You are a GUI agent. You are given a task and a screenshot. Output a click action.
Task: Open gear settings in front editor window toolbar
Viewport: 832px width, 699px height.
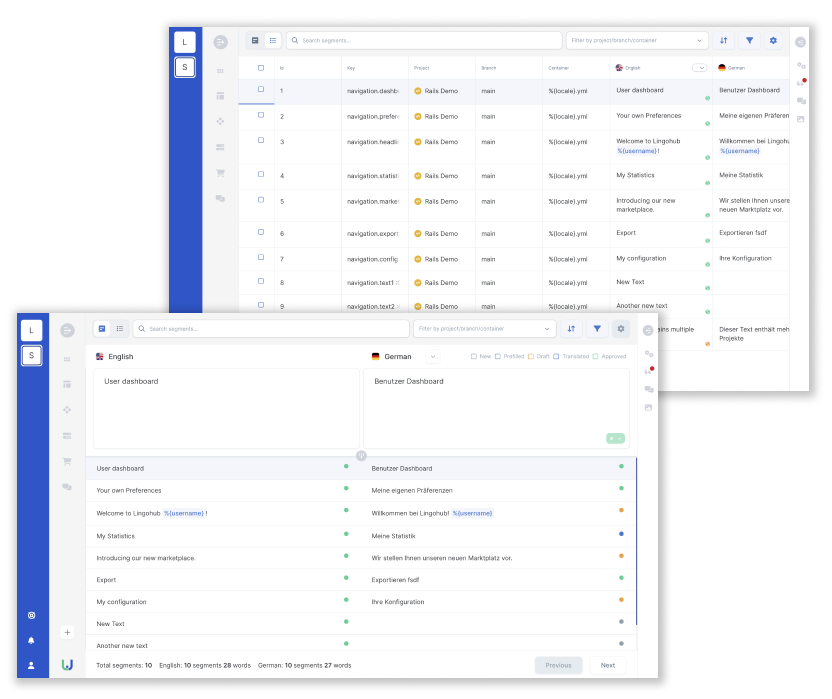tap(621, 329)
